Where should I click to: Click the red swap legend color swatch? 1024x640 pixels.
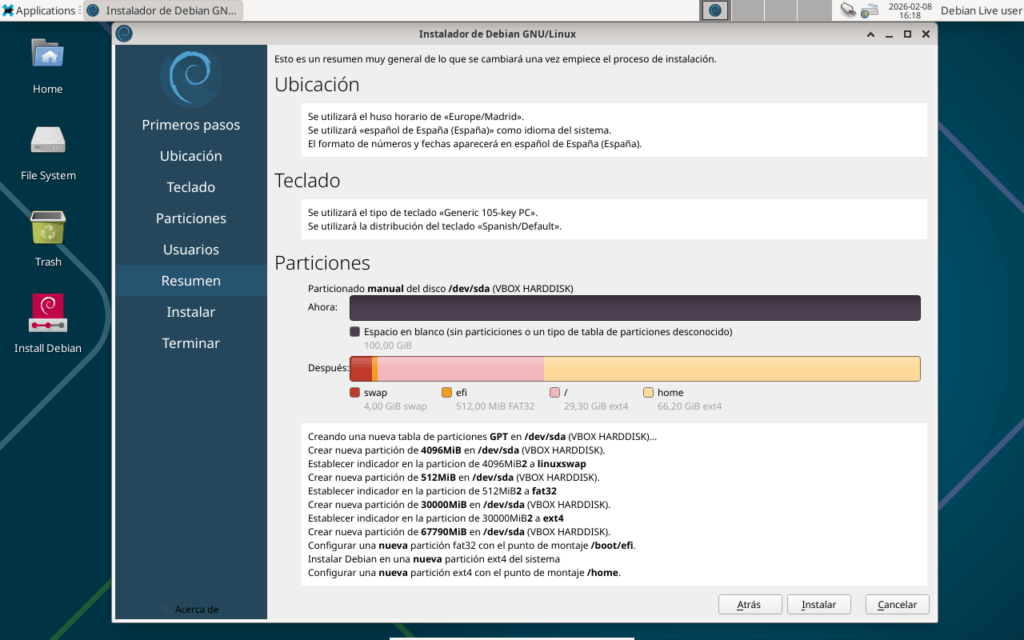point(355,393)
